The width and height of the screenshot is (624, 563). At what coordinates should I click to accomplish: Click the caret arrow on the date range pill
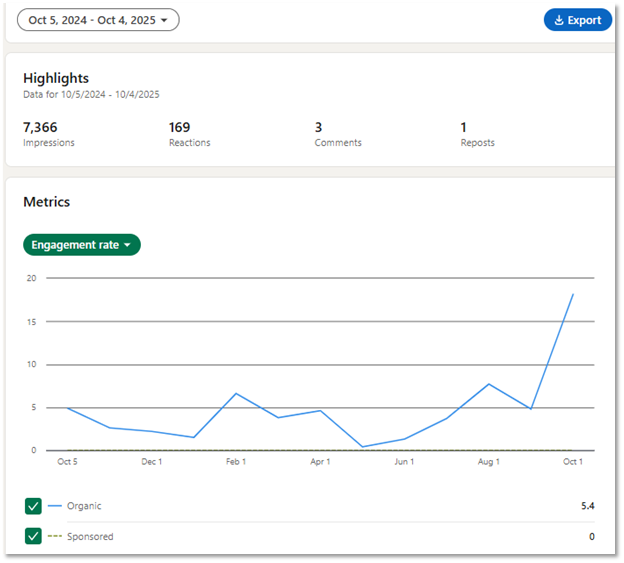(164, 21)
